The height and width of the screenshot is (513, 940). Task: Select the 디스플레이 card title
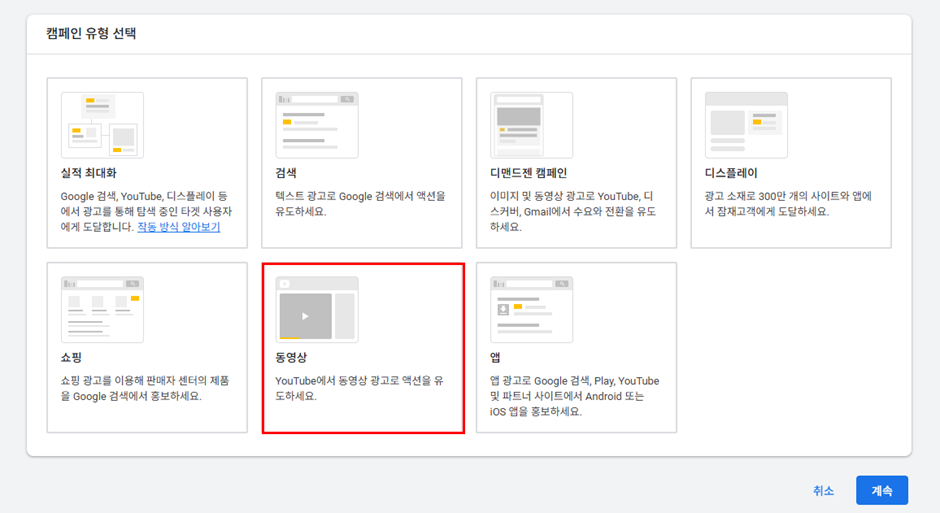pos(731,173)
